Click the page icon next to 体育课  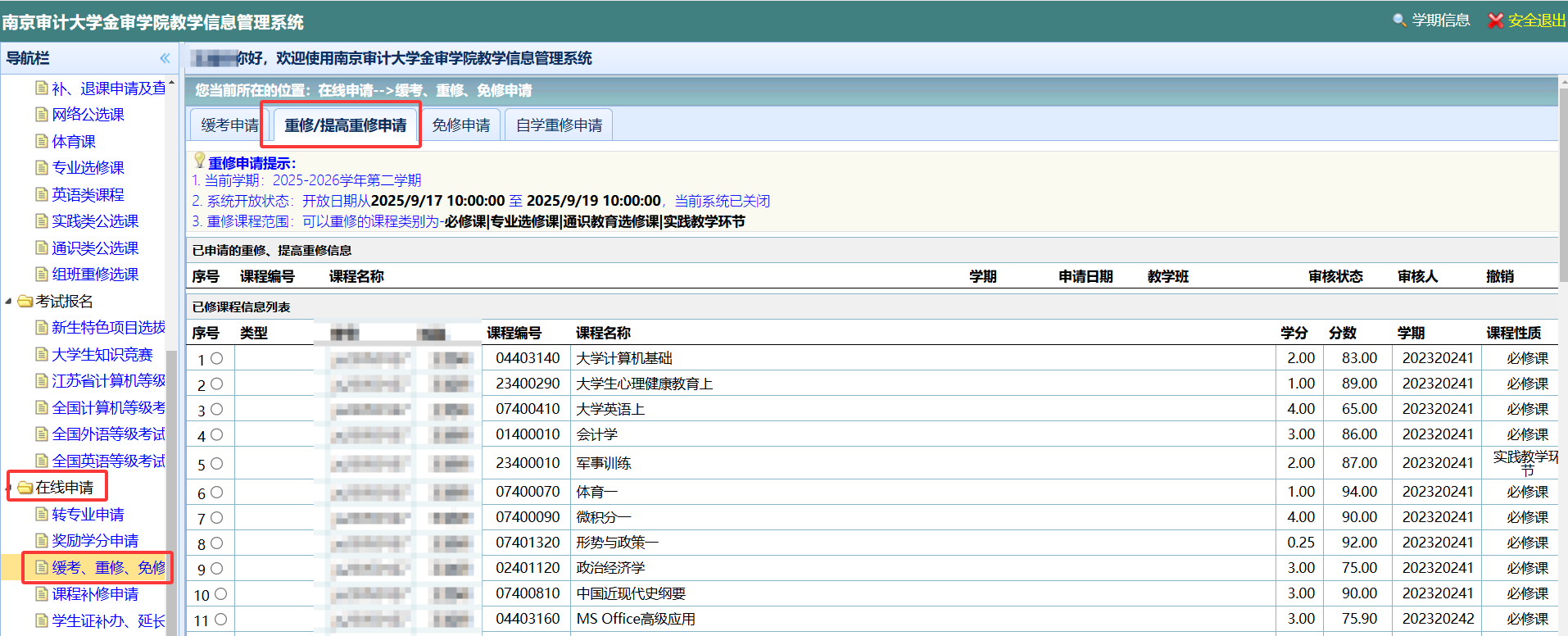(42, 141)
